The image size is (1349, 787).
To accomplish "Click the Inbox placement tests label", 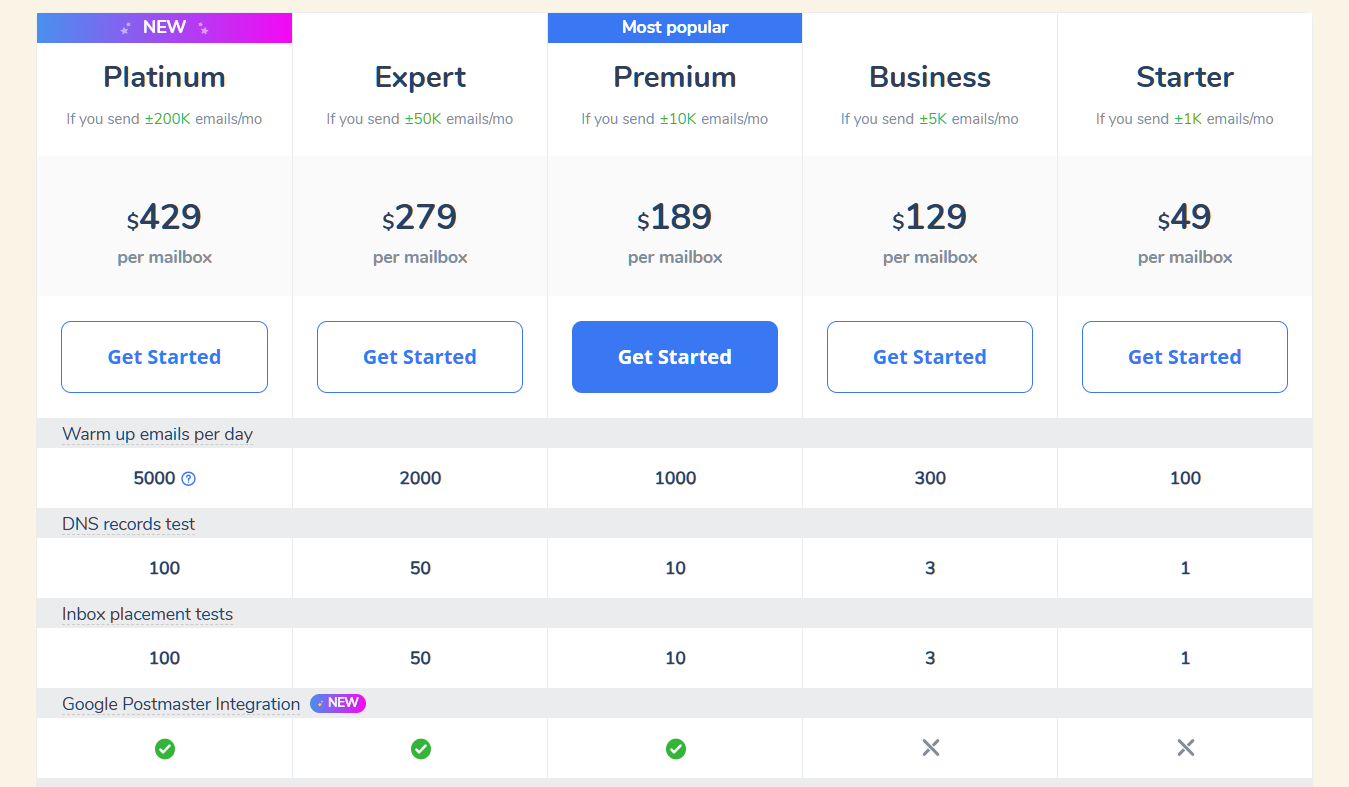I will (148, 614).
